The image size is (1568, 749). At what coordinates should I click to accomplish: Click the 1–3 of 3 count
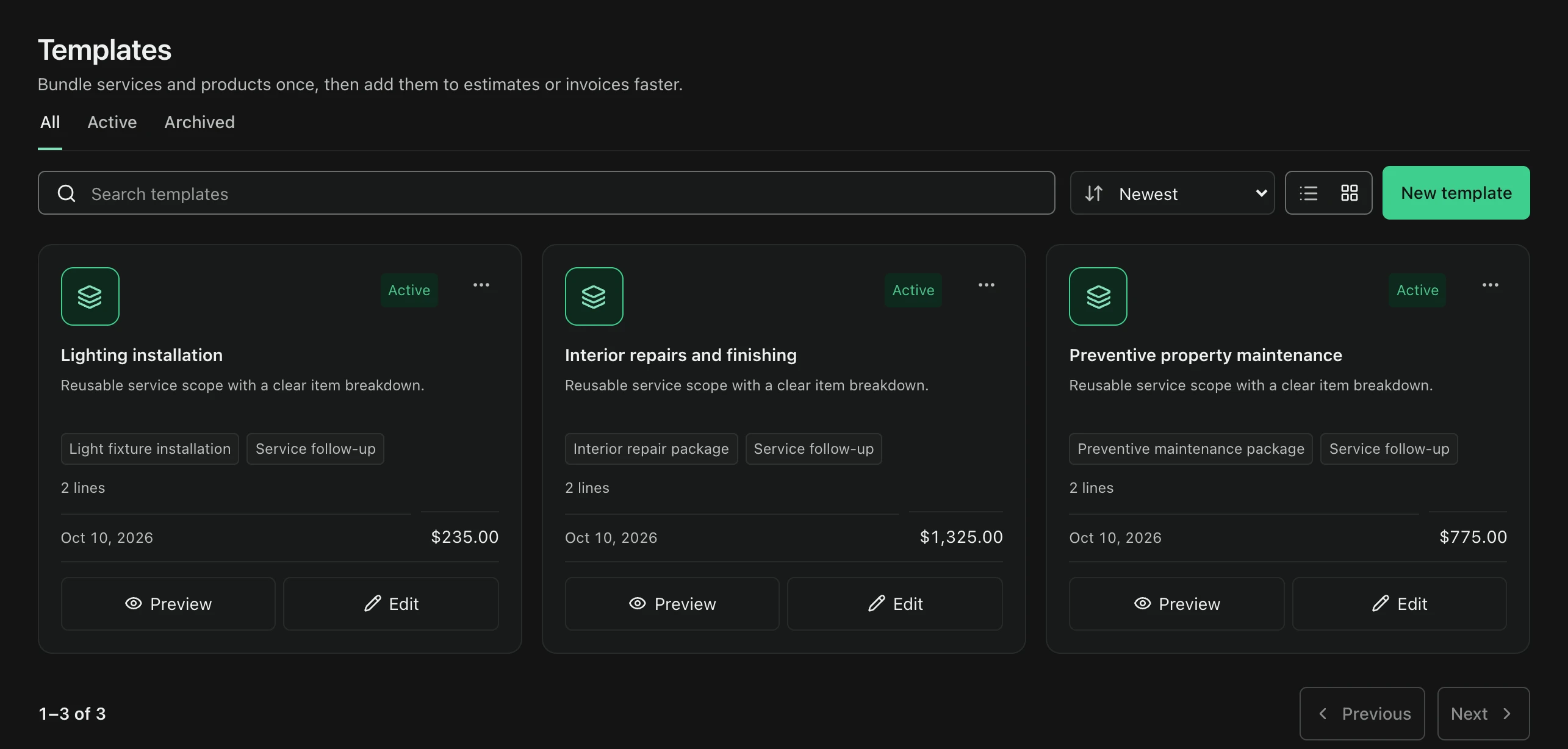pyautogui.click(x=72, y=714)
